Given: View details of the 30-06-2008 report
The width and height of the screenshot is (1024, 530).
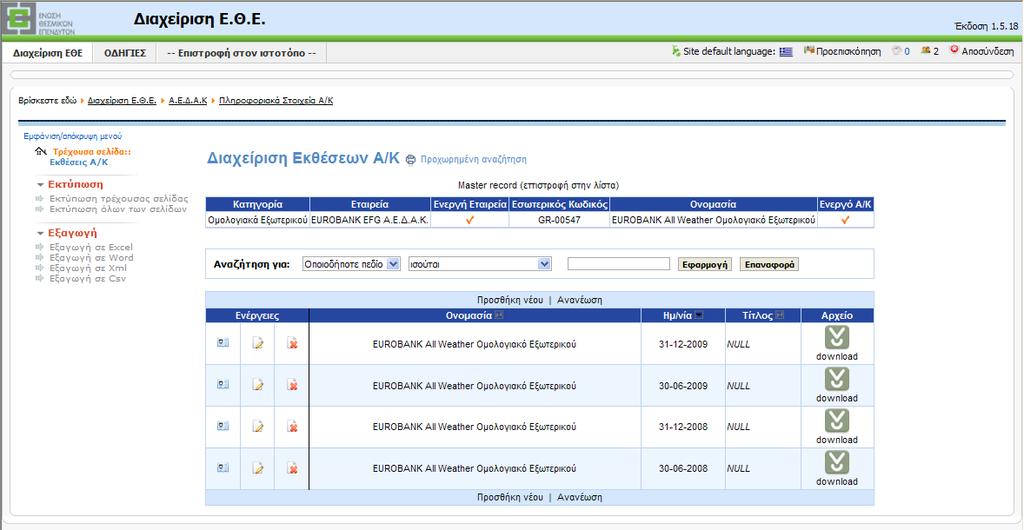Looking at the screenshot, I should pyautogui.click(x=223, y=468).
